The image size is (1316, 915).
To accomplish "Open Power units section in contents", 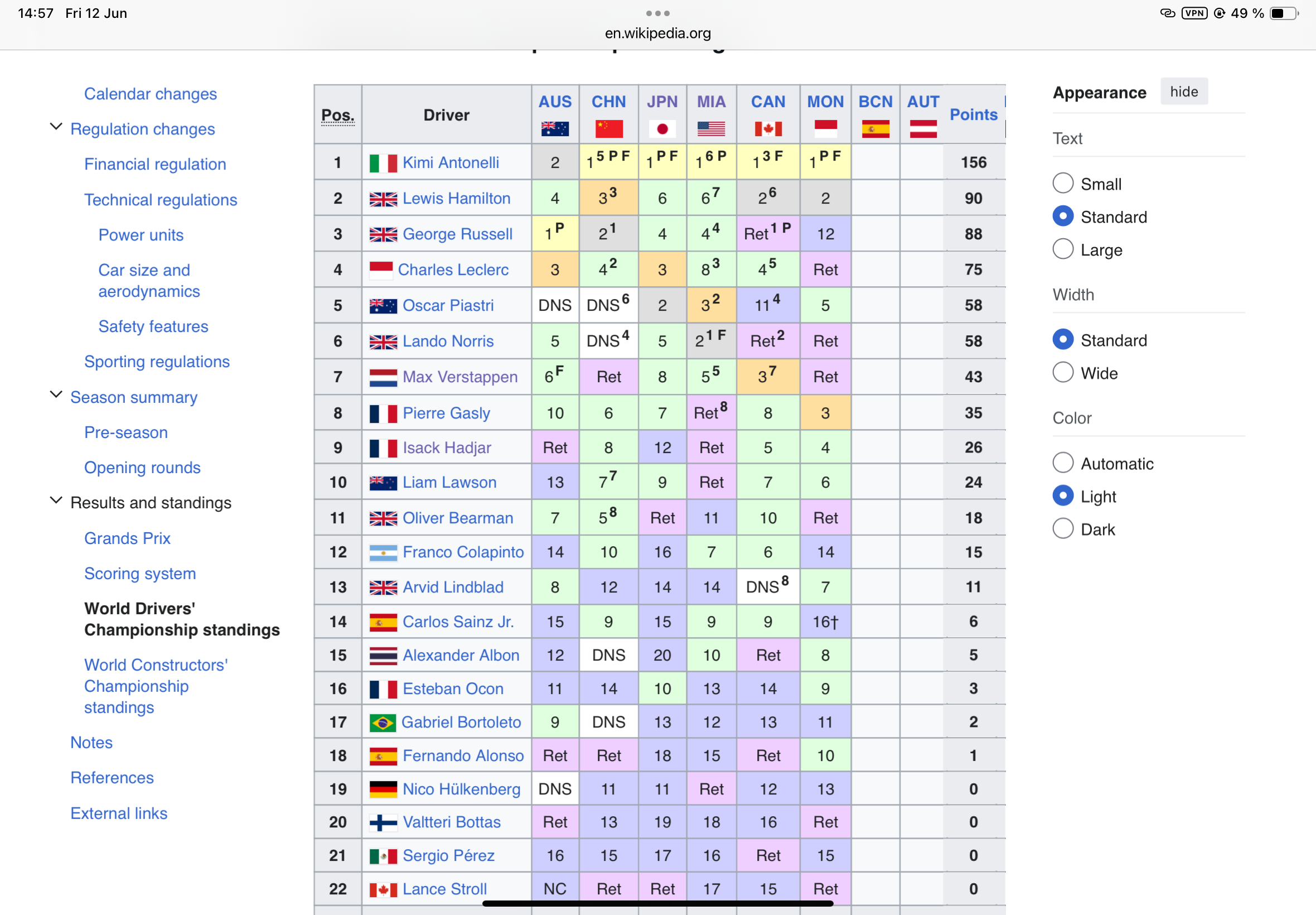I will click(141, 235).
